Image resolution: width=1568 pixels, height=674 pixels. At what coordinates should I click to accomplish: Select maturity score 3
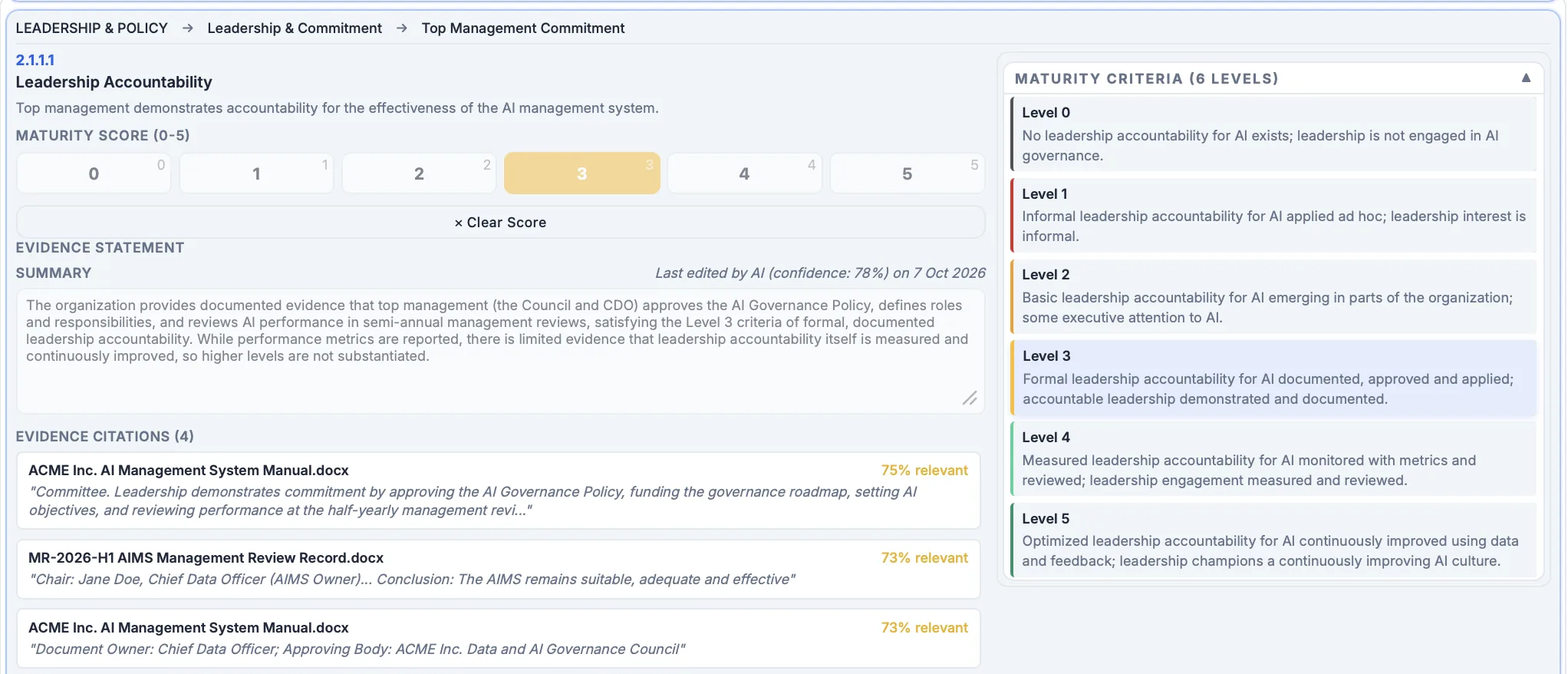(x=581, y=173)
